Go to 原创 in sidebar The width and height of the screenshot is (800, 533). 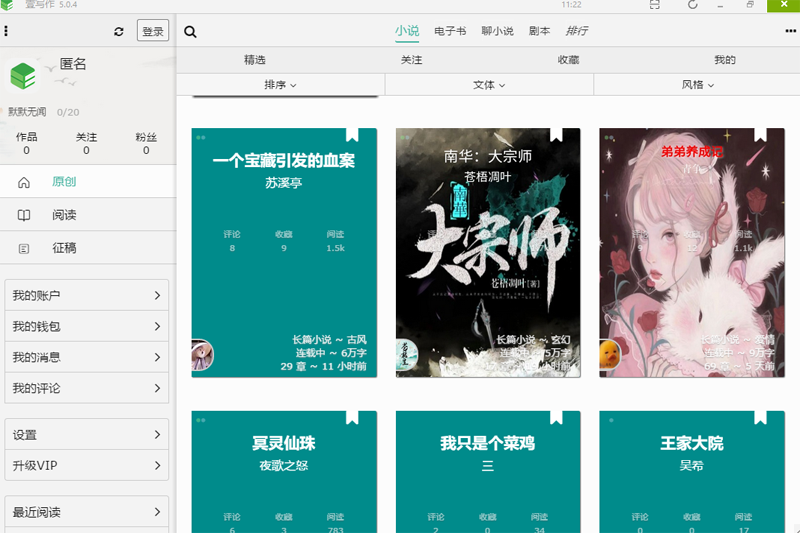[88, 182]
